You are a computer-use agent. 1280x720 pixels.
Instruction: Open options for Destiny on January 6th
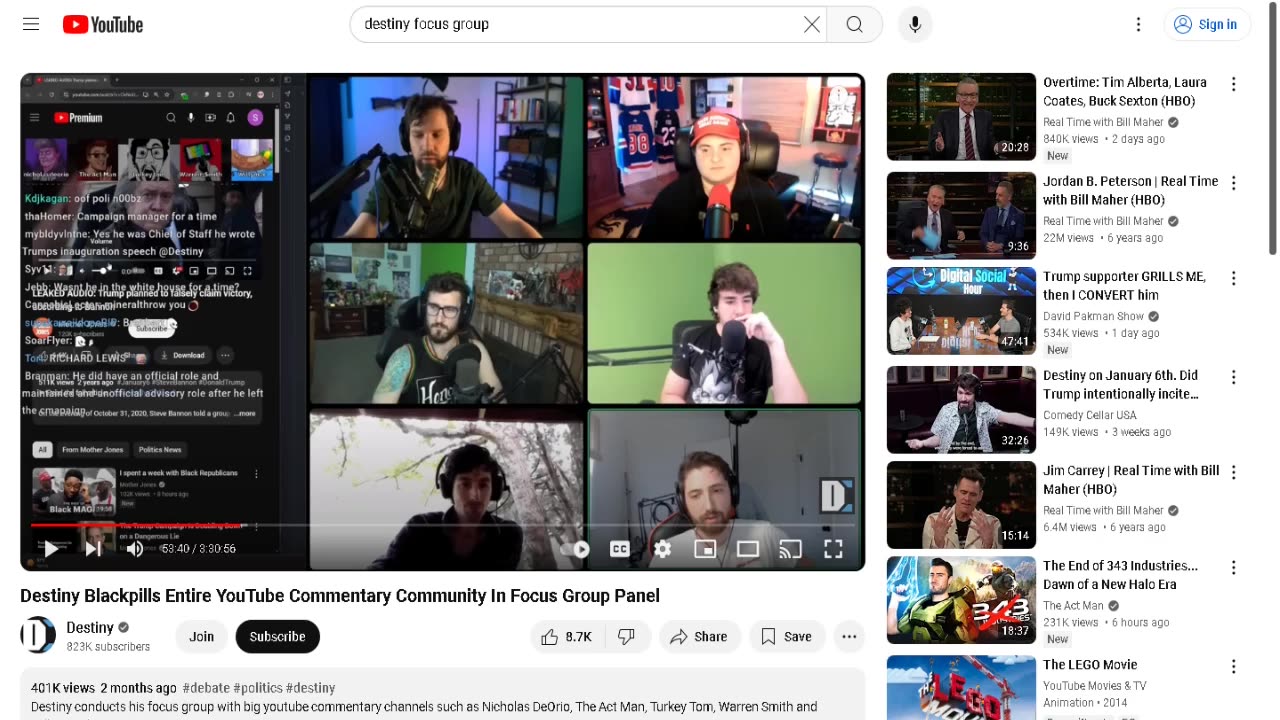pos(1233,378)
